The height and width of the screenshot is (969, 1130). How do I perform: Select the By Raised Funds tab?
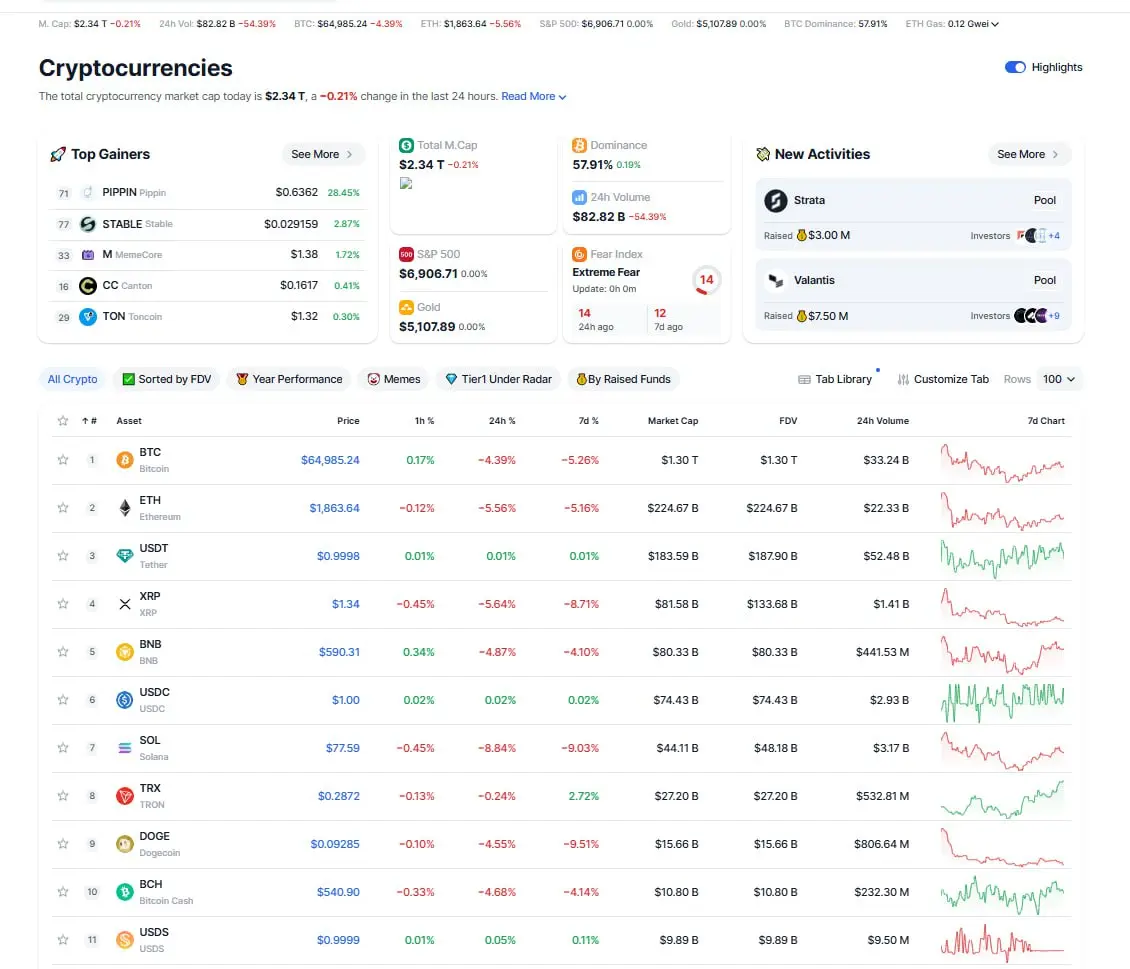[x=623, y=379]
